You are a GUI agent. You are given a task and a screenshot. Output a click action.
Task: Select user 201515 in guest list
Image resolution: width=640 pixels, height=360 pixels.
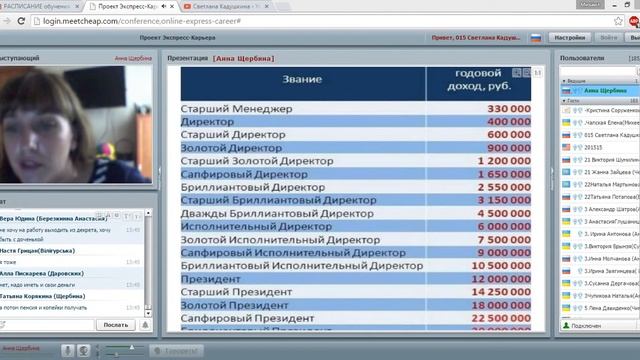tap(600, 147)
